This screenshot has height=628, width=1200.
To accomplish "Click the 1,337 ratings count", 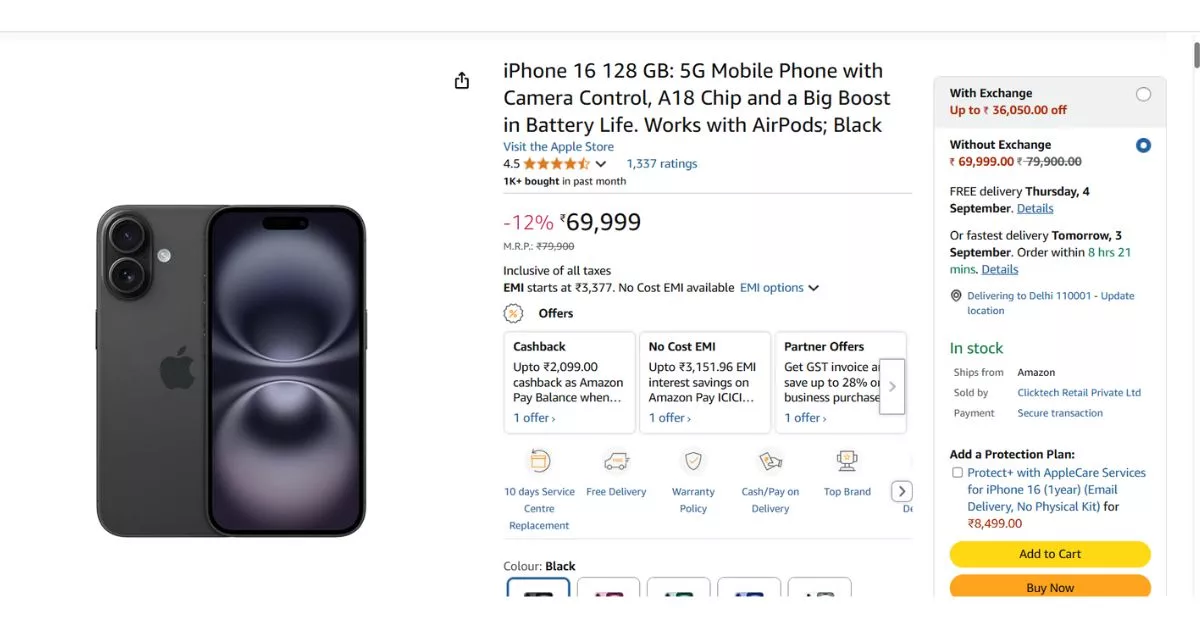I will click(x=661, y=163).
